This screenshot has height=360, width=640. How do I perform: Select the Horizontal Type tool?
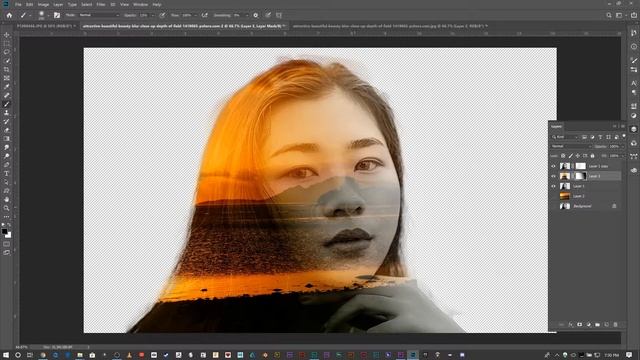coord(7,173)
